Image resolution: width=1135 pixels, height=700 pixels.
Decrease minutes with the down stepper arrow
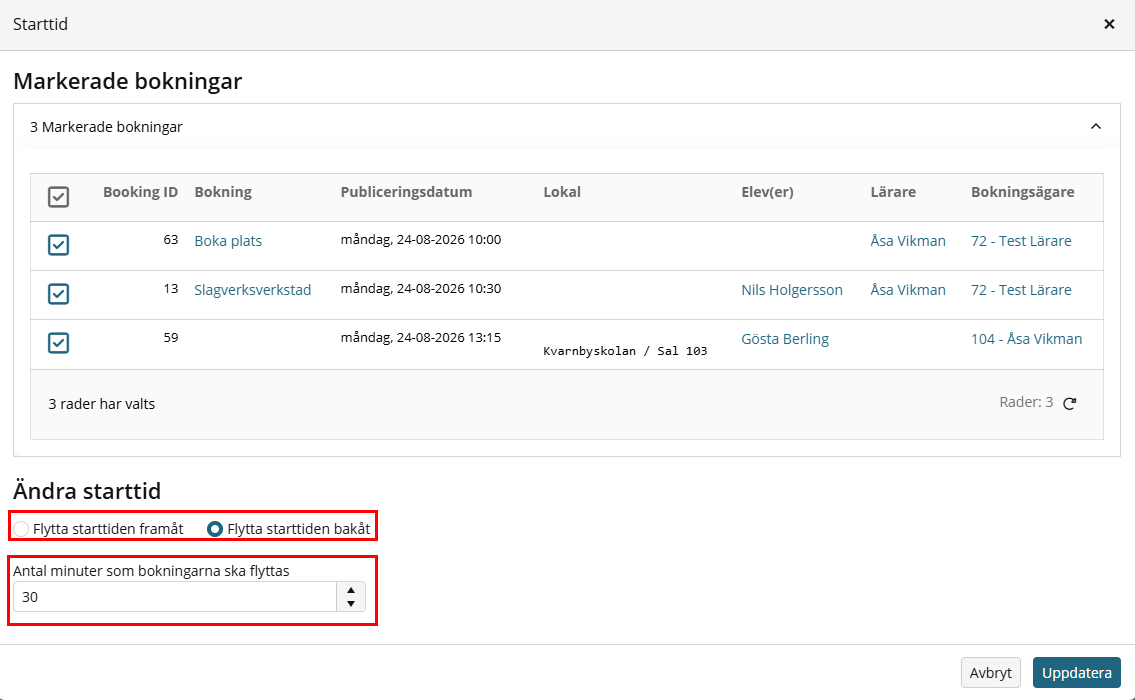click(351, 604)
